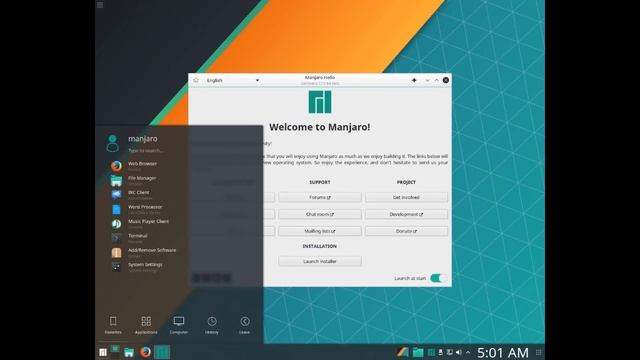Click the INSTALLATION section heading
Viewport: 640px width, 360px height.
(320, 247)
